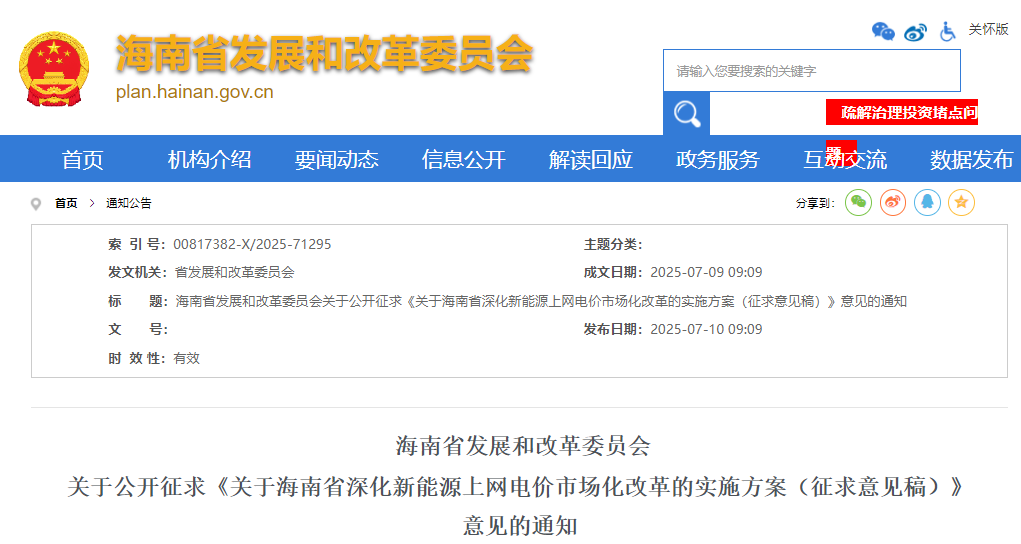Click the 通知公告 breadcrumb link
This screenshot has height=544, width=1021.
pyautogui.click(x=129, y=203)
